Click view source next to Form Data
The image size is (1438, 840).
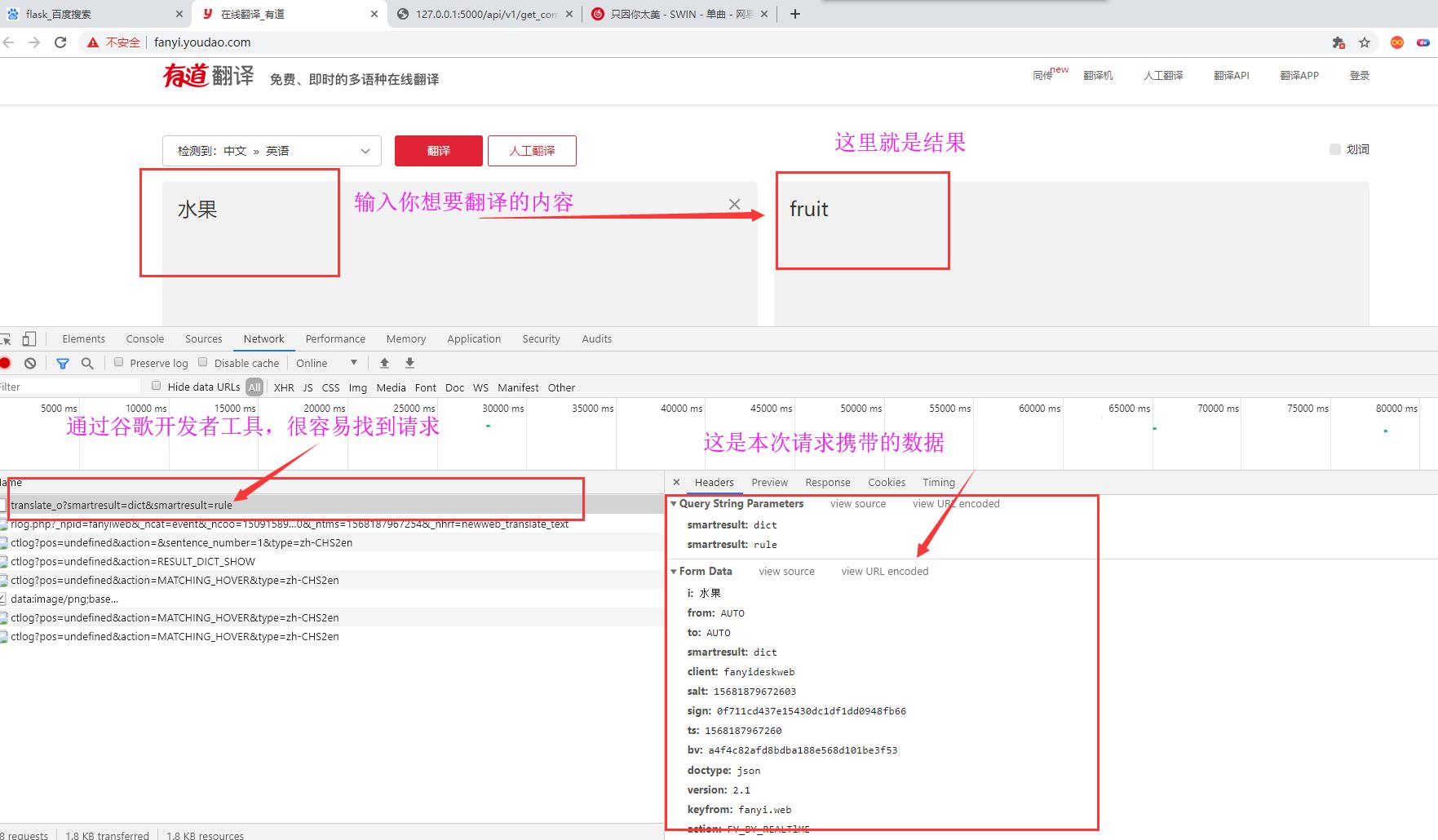[x=786, y=572]
